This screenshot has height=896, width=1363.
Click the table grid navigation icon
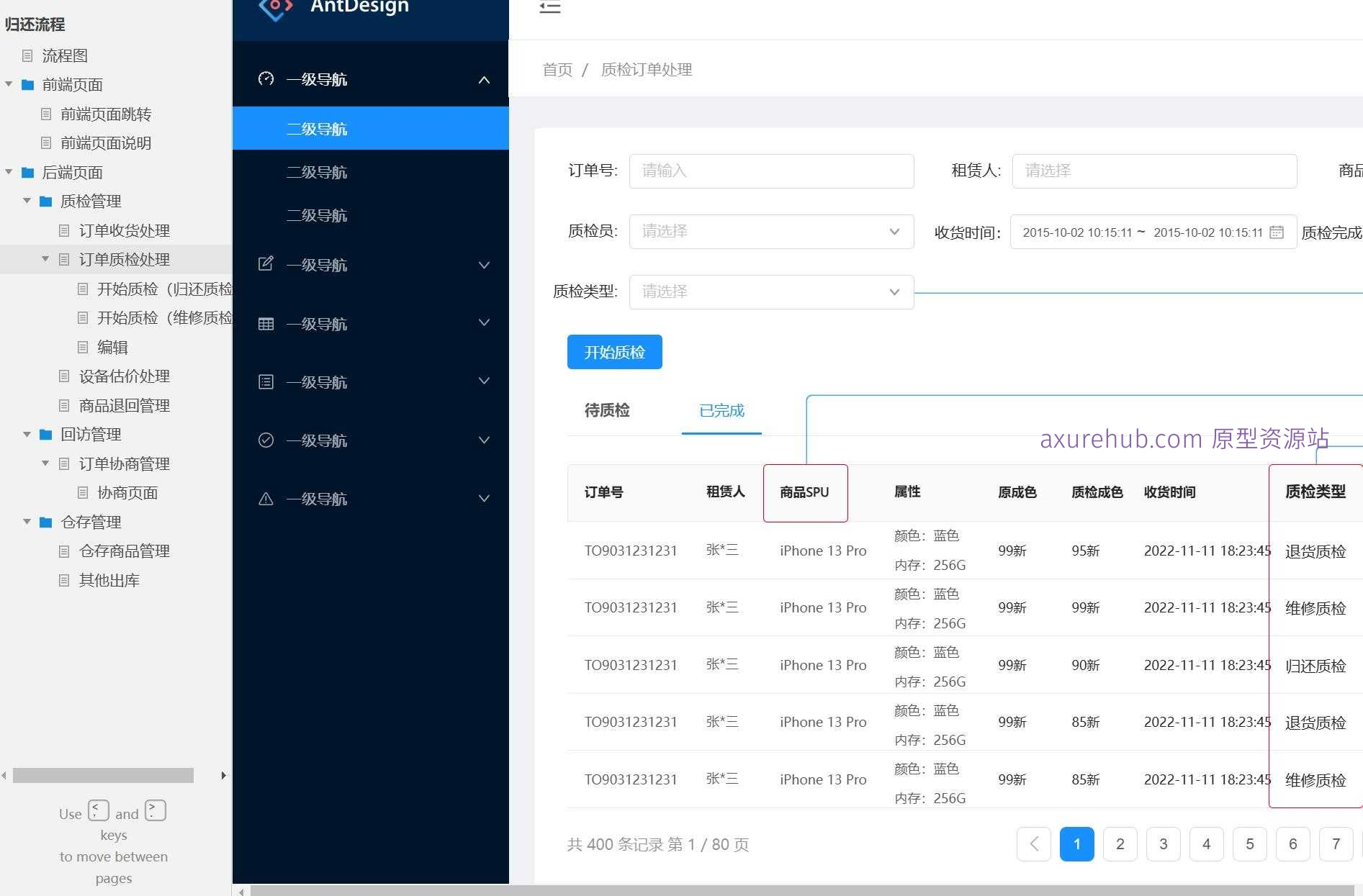pyautogui.click(x=266, y=324)
